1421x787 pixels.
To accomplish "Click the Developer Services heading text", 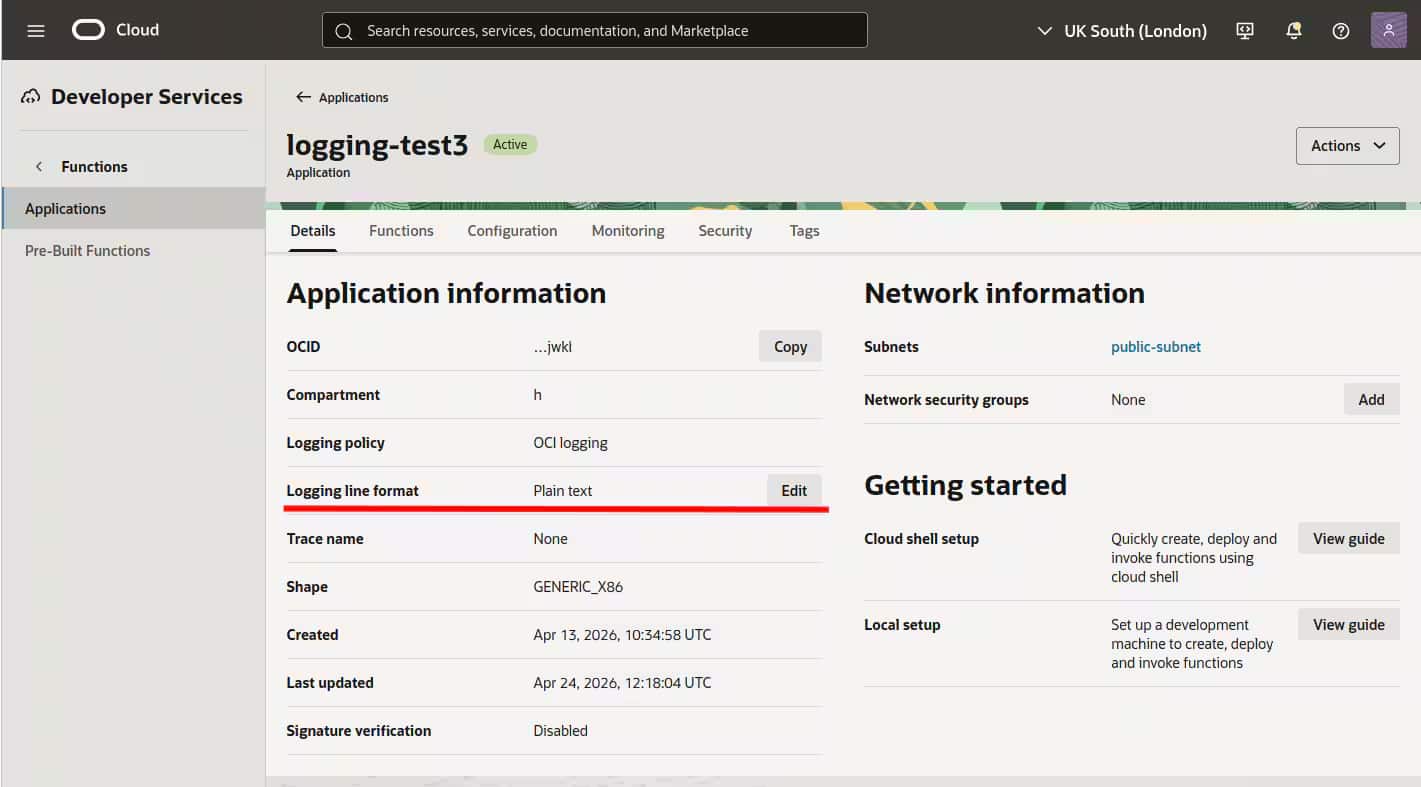I will (x=146, y=97).
